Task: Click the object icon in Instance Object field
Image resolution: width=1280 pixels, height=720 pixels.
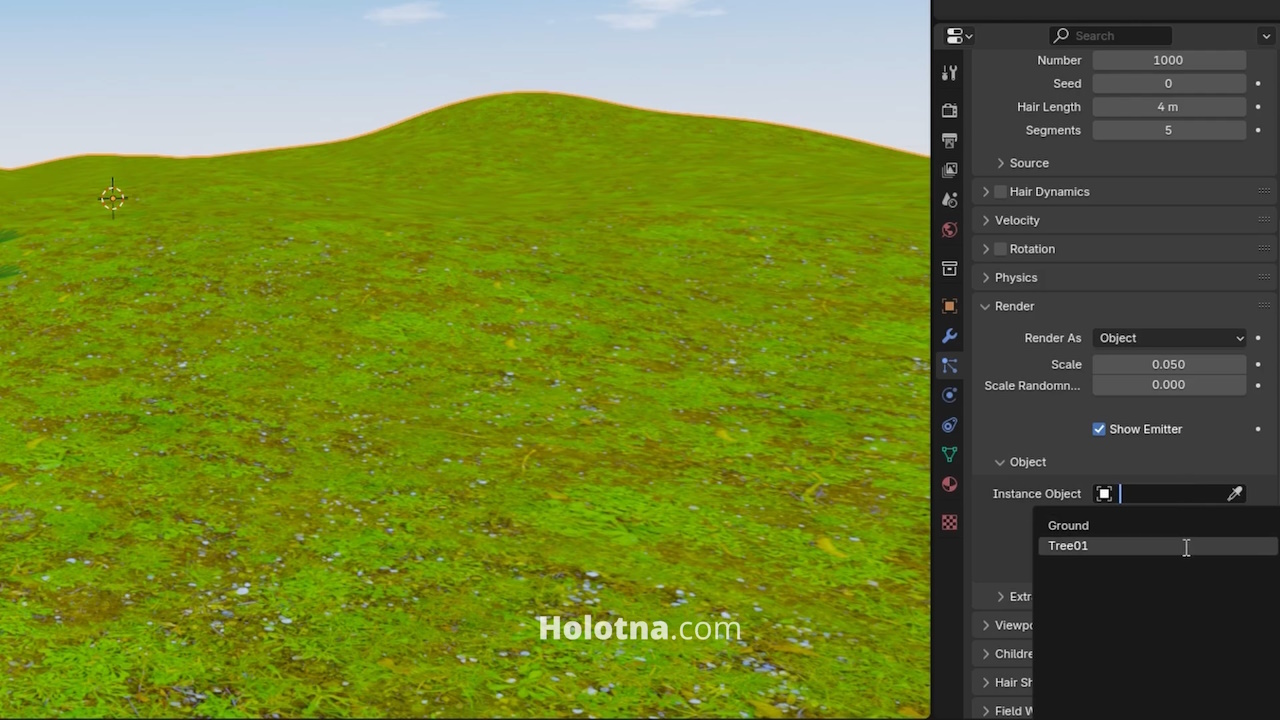Action: pos(1104,494)
